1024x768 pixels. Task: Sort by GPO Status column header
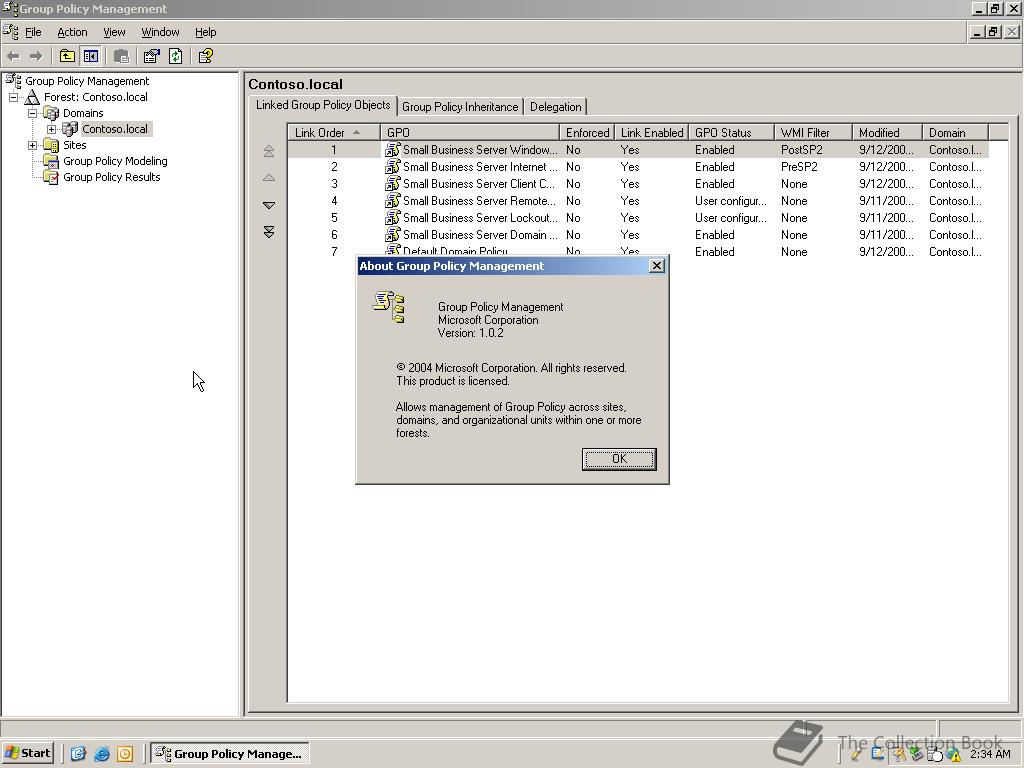click(731, 133)
